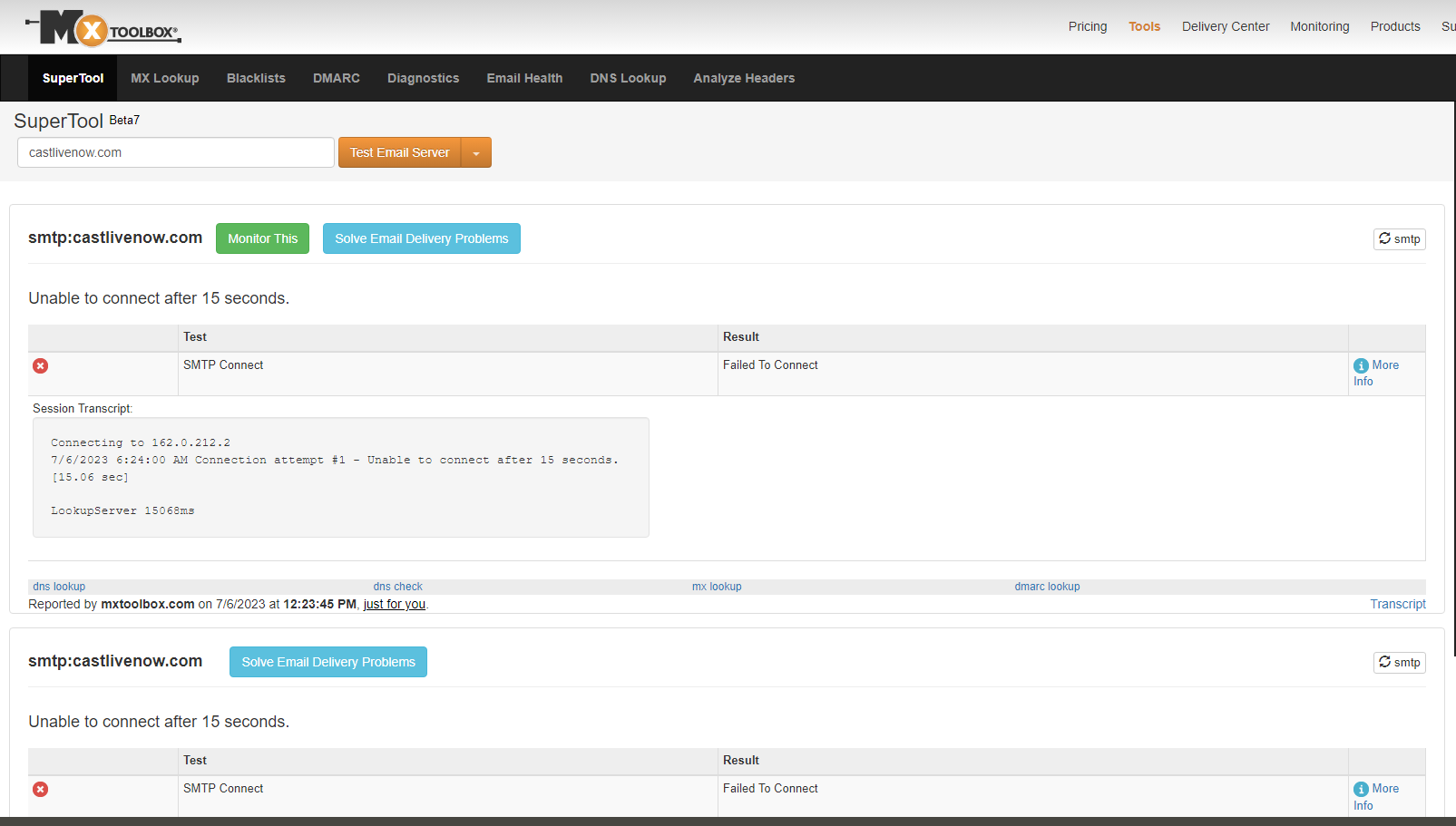Image resolution: width=1456 pixels, height=826 pixels.
Task: Open the mx lookup link
Action: 717,587
